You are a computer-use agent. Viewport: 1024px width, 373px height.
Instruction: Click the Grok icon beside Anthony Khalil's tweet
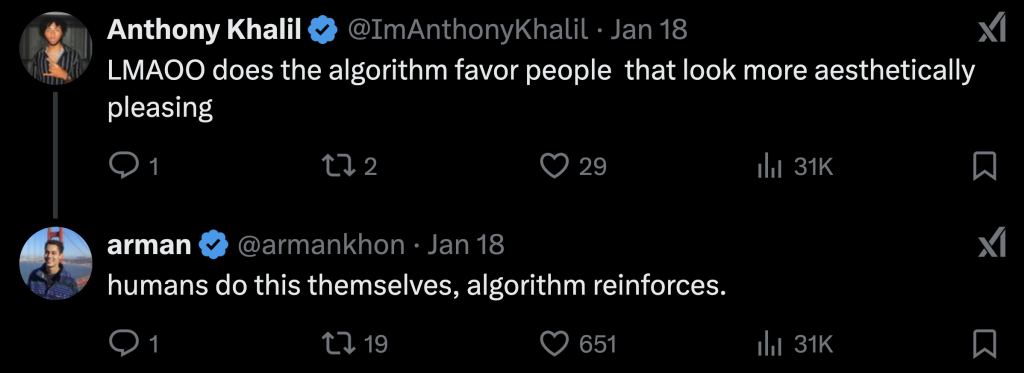pos(991,30)
